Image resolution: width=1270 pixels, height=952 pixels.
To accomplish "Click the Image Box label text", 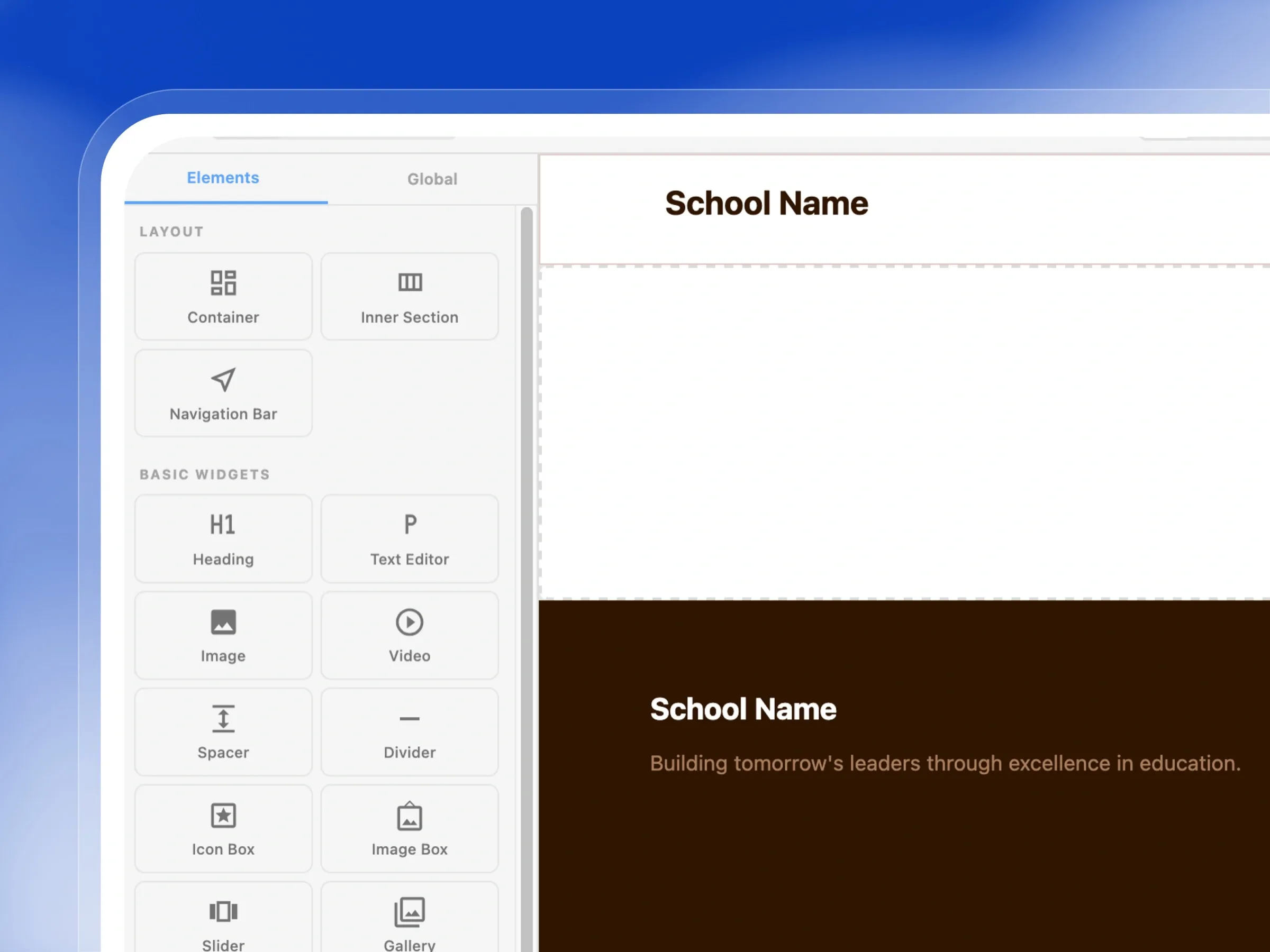I will coord(410,849).
